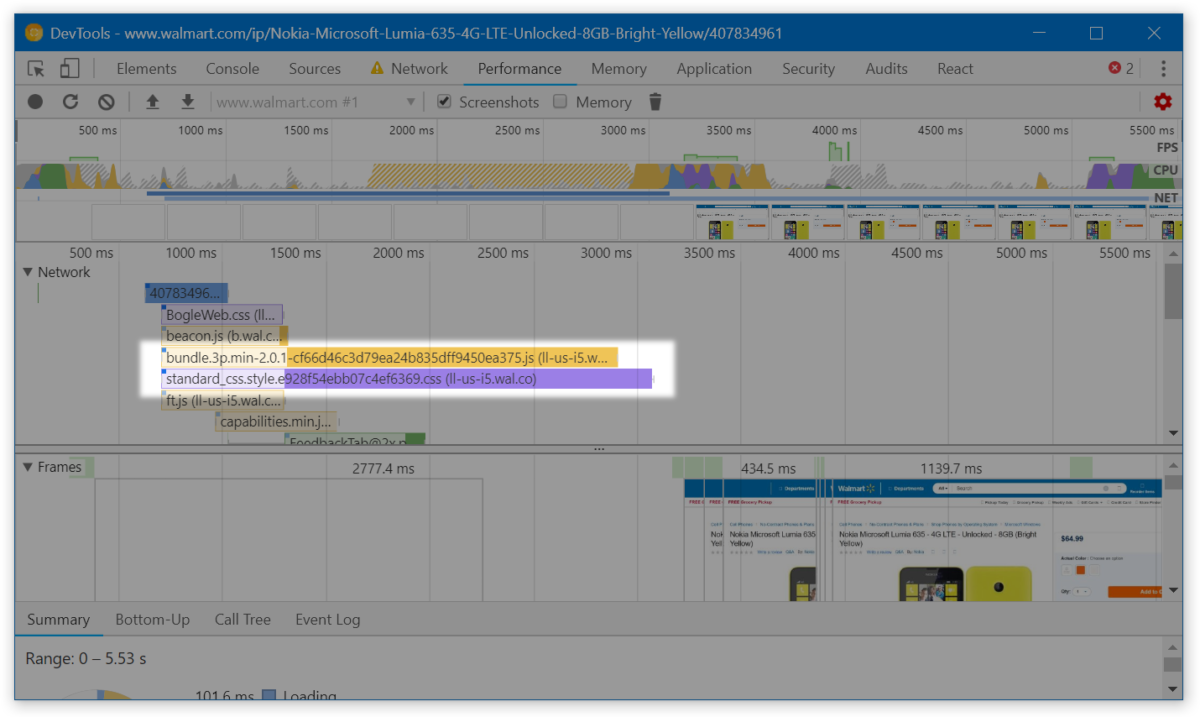Switch to the Memory panel tab

(618, 68)
